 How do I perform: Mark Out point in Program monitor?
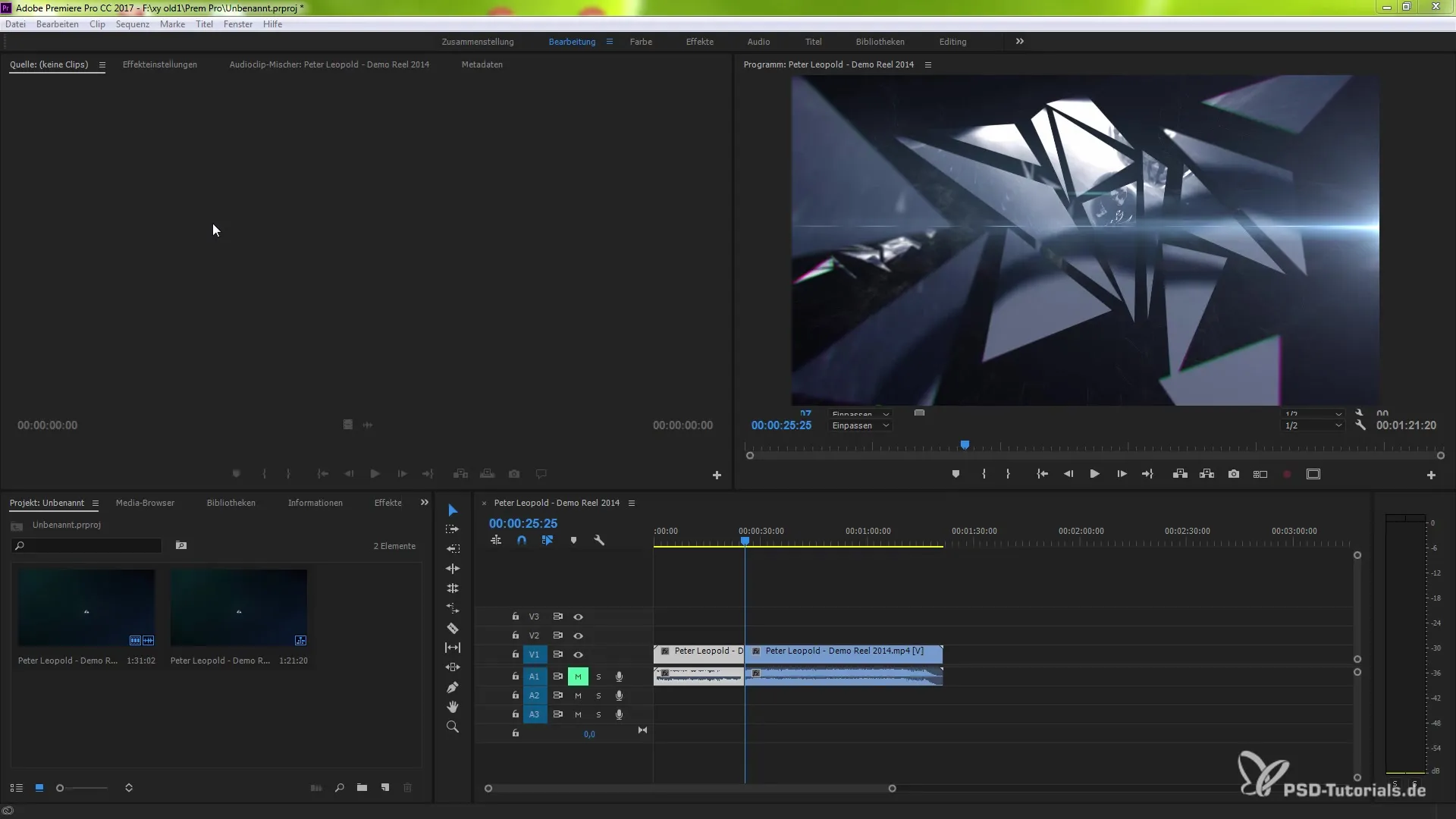1008,474
